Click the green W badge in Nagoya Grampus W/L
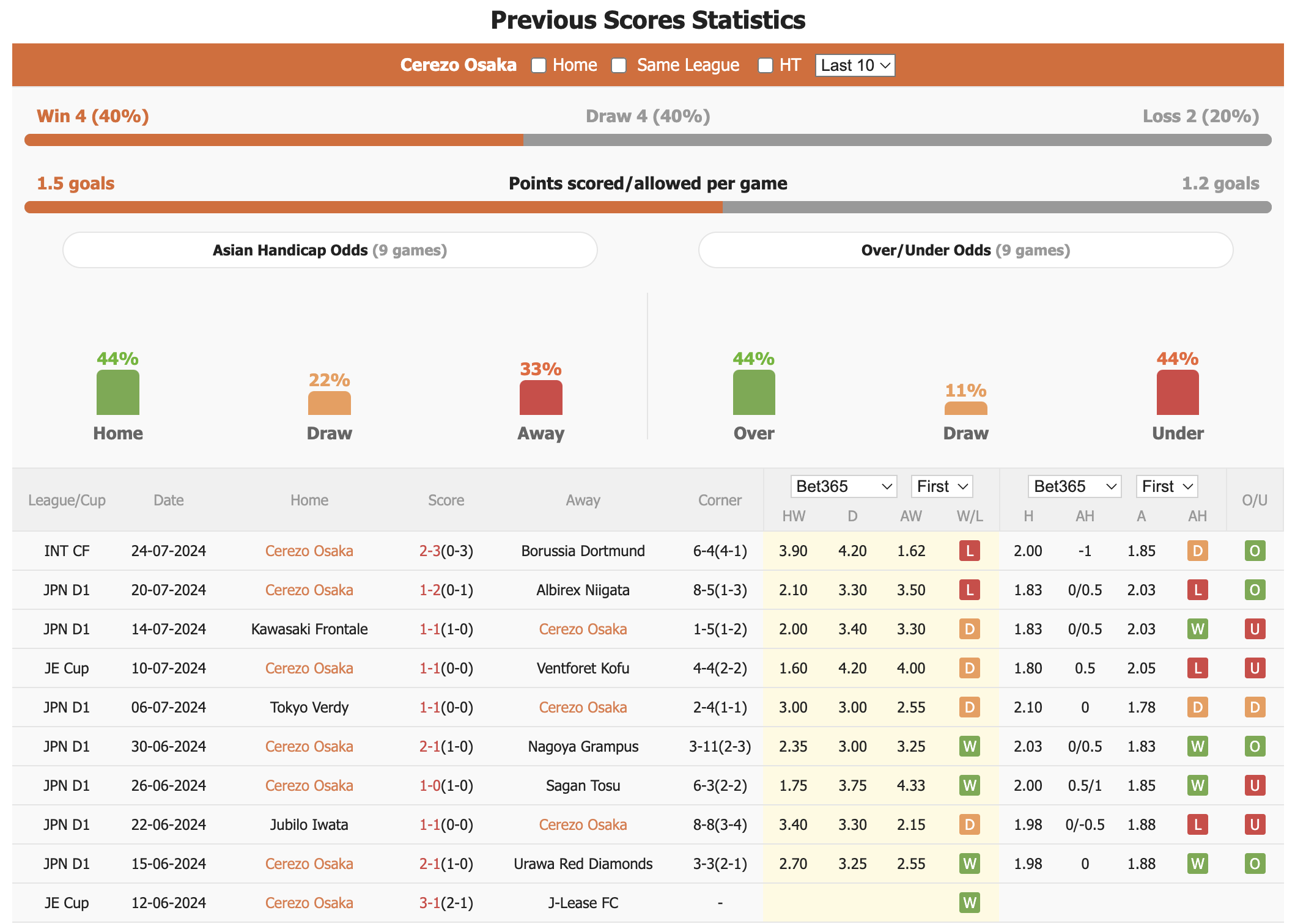The image size is (1295, 924). point(970,746)
